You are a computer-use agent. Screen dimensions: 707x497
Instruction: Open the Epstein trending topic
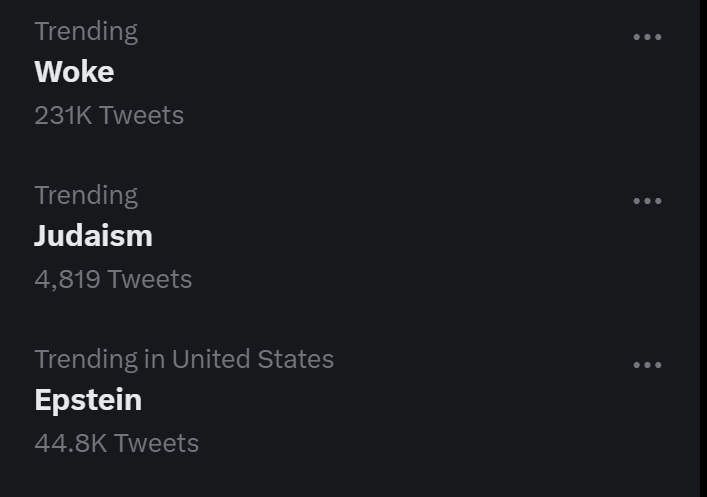88,400
